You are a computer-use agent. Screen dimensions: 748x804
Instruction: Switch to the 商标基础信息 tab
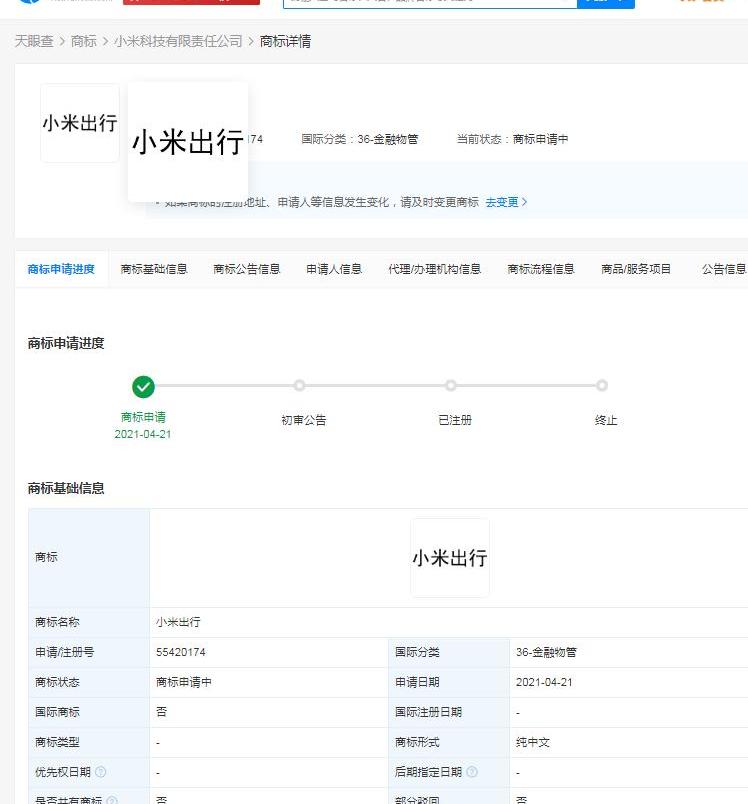(x=154, y=269)
